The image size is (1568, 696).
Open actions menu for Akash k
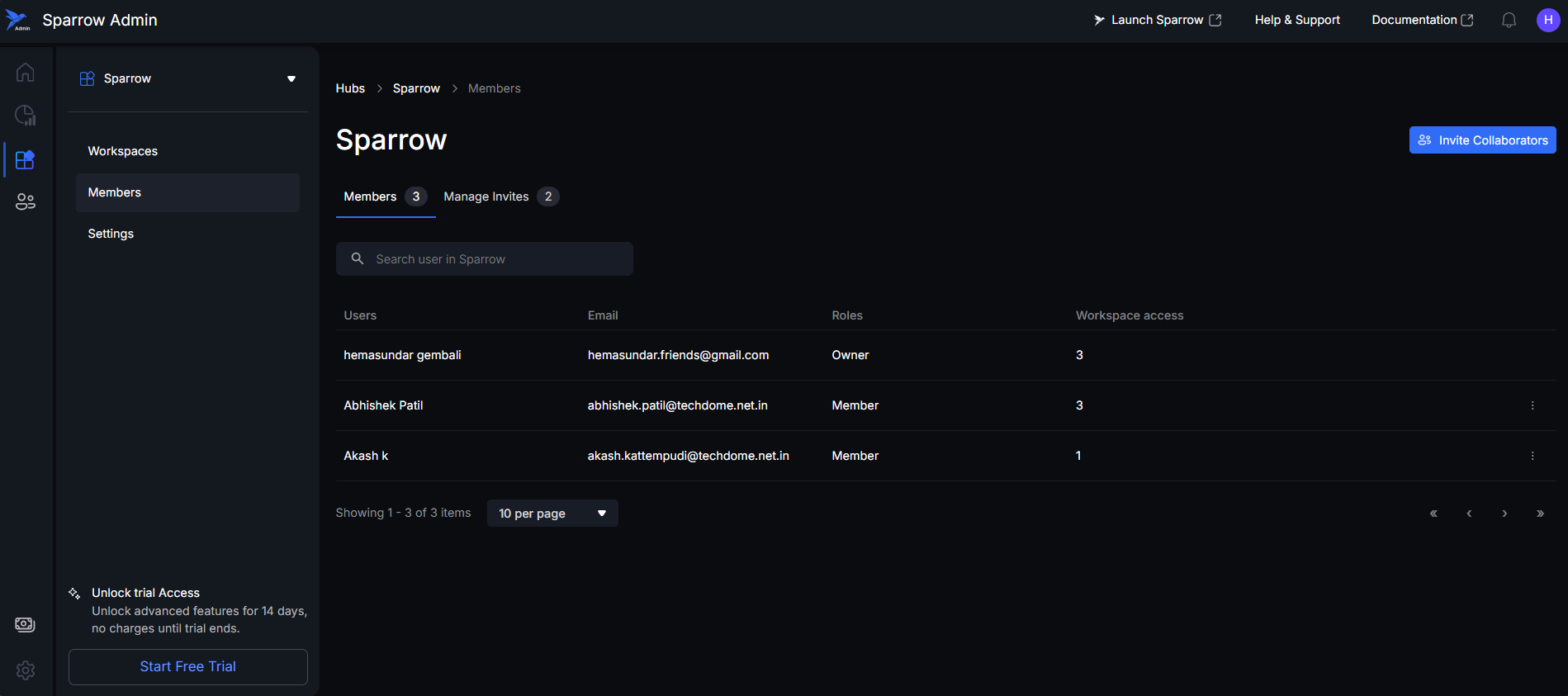pyautogui.click(x=1532, y=456)
